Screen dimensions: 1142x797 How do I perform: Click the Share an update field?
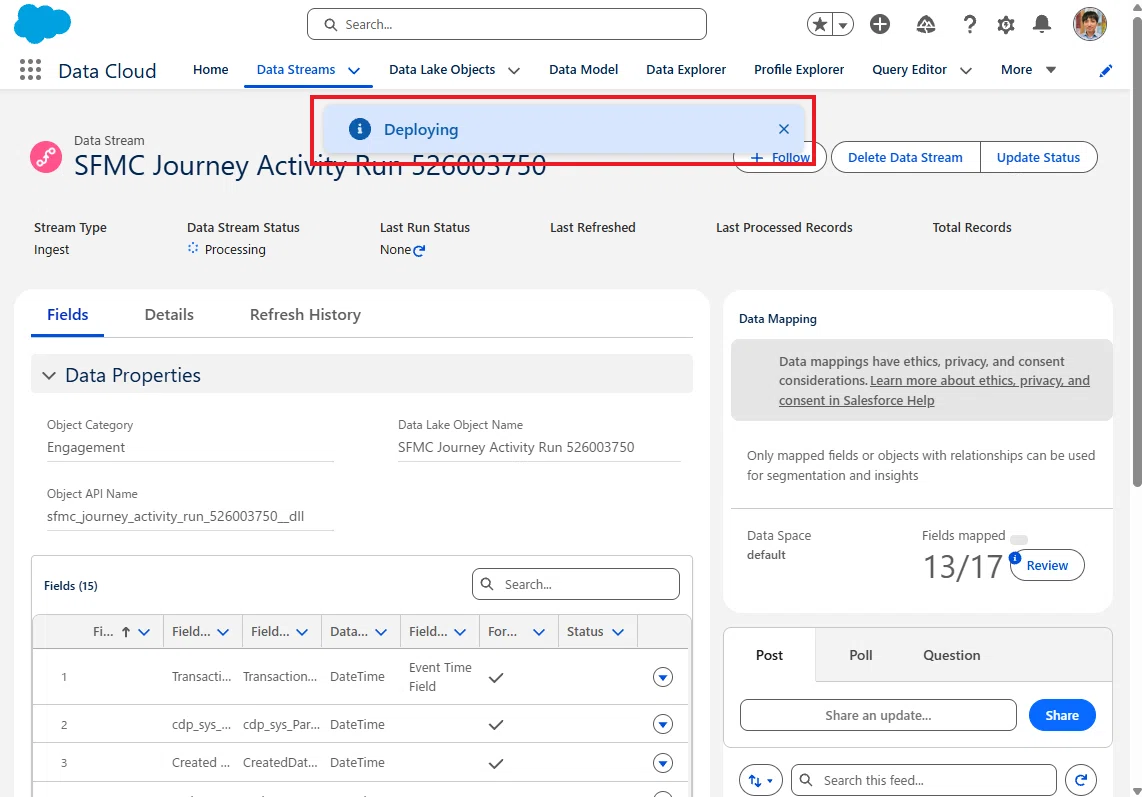[878, 715]
